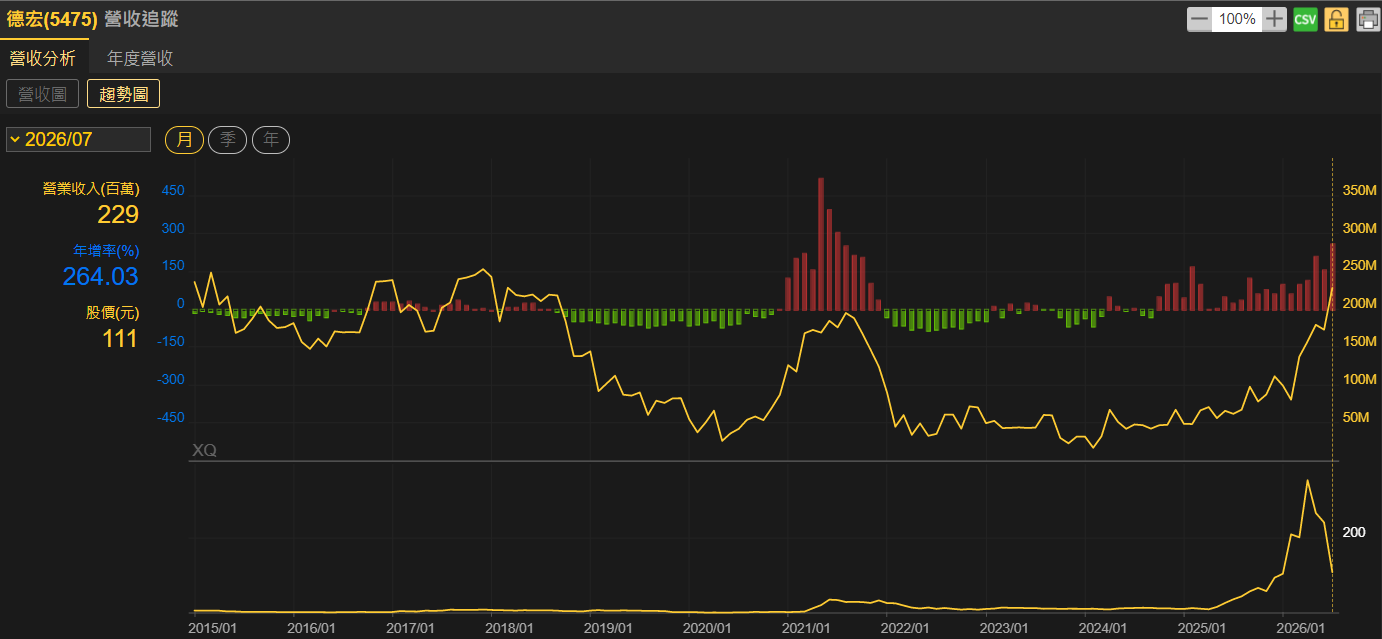Viewport: 1382px width, 639px height.
Task: Choose the 月 monthly period toggle
Action: (x=185, y=140)
